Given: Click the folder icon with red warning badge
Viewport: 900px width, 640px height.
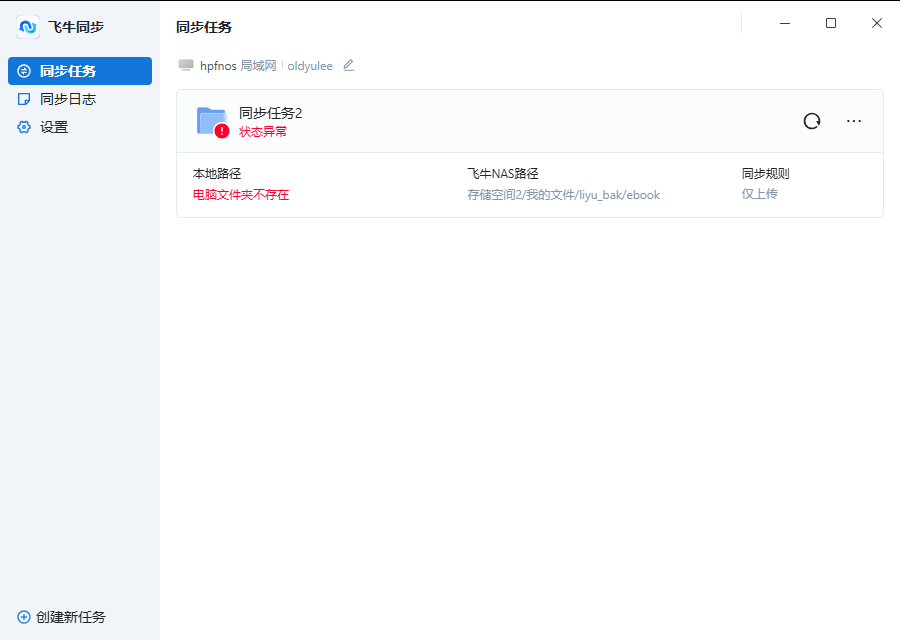Looking at the screenshot, I should coord(212,122).
